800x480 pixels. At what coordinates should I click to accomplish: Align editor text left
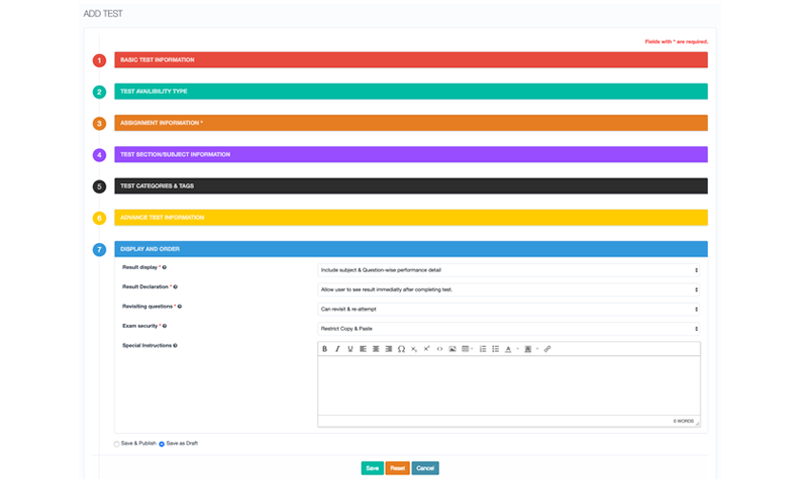point(363,349)
